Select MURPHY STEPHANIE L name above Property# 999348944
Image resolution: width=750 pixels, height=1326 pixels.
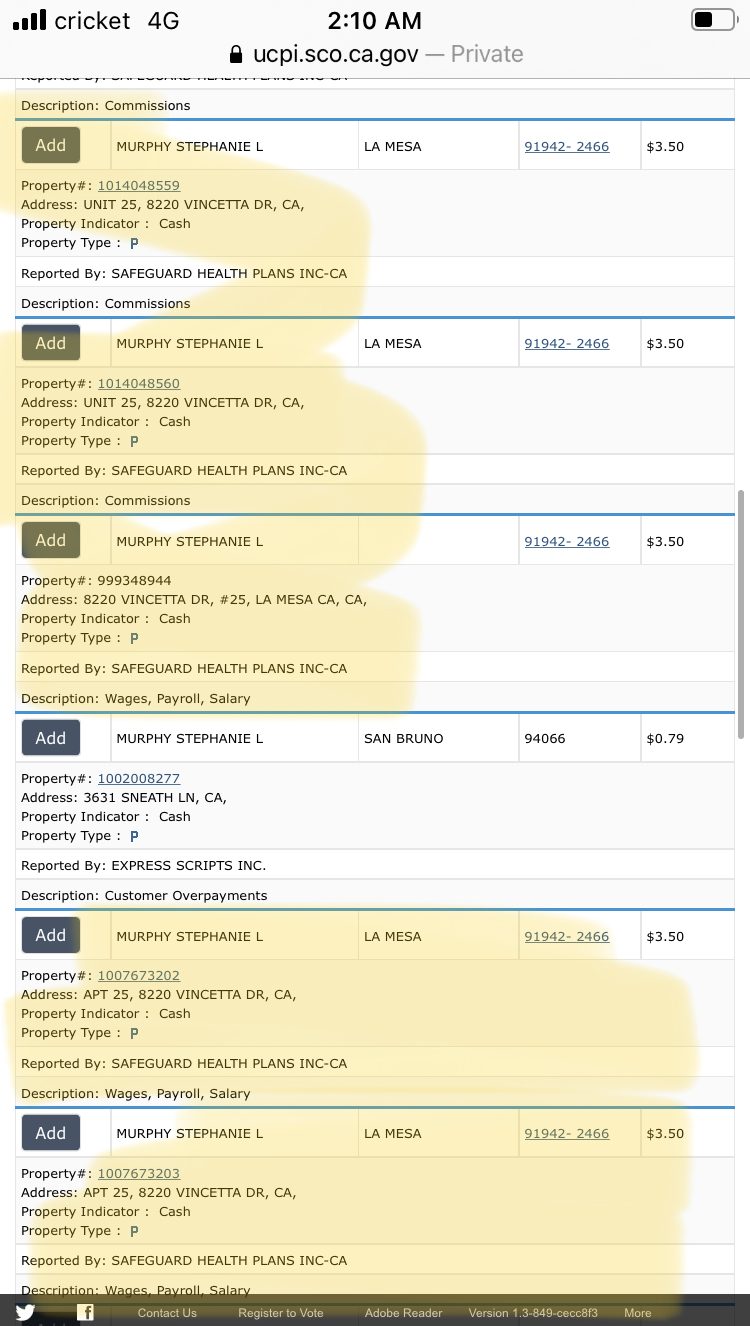coord(190,542)
